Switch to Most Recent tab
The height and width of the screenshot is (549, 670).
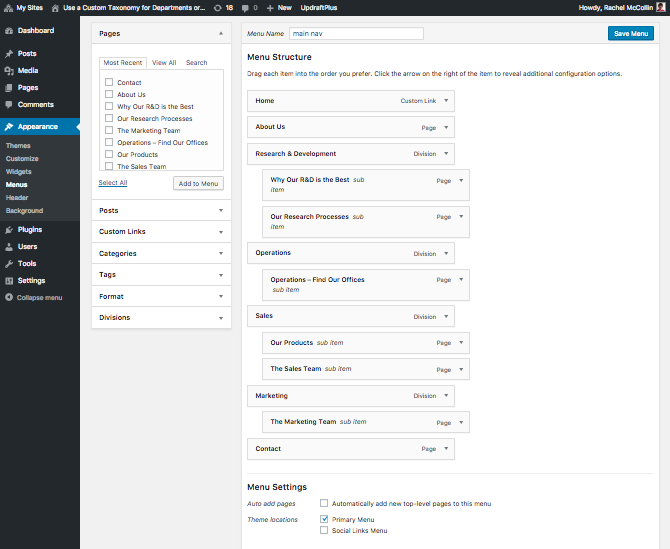(123, 63)
